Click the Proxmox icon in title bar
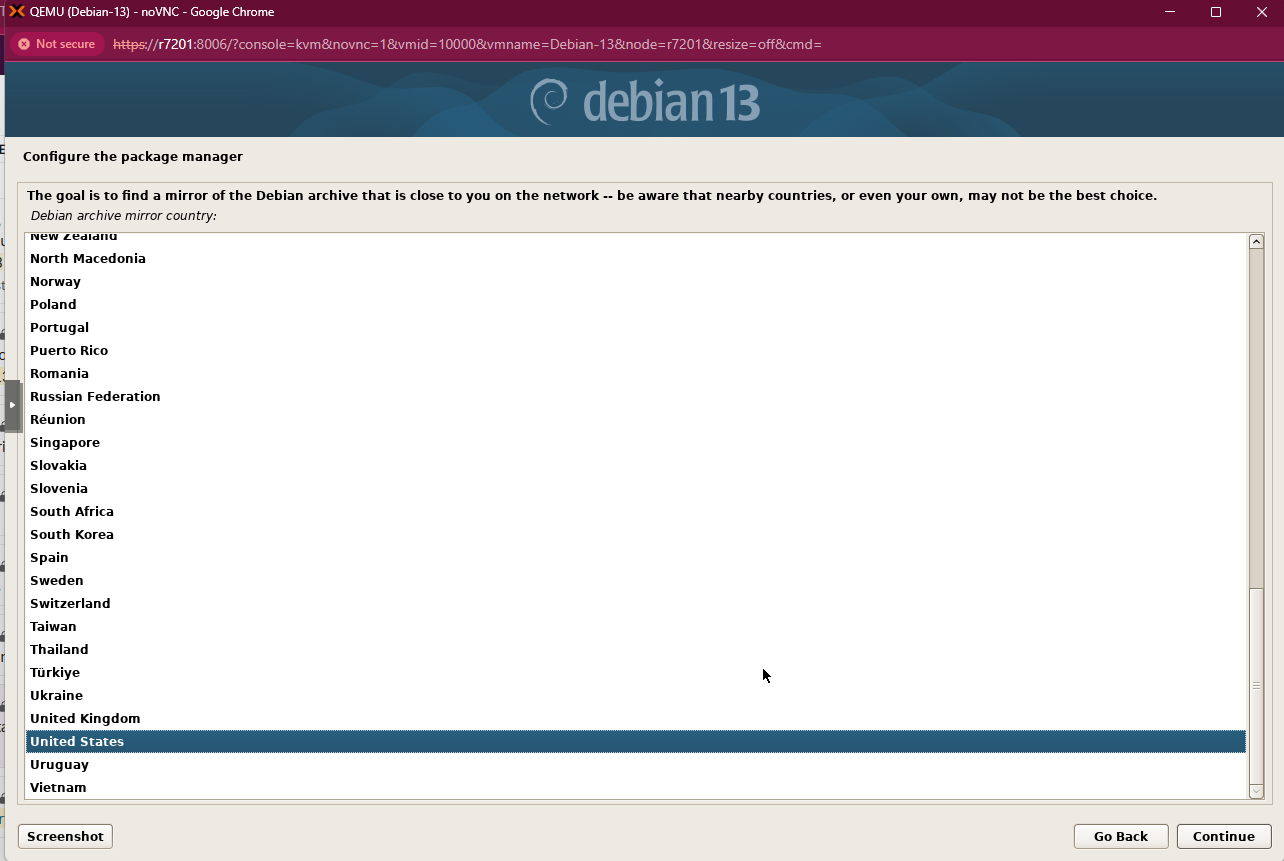This screenshot has height=861, width=1284. click(16, 12)
